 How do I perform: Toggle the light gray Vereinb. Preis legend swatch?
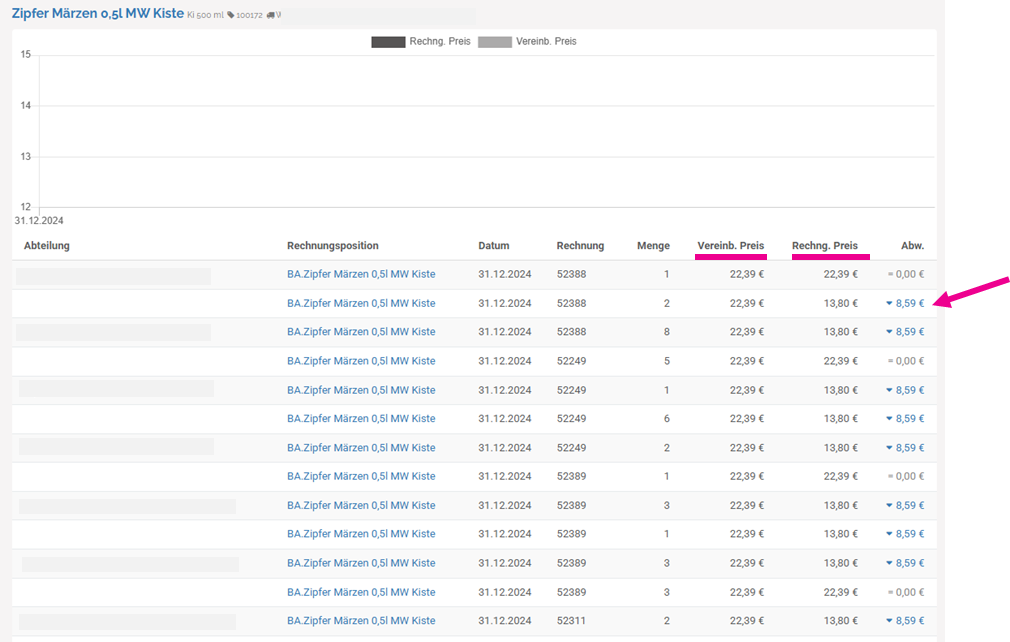pos(495,42)
